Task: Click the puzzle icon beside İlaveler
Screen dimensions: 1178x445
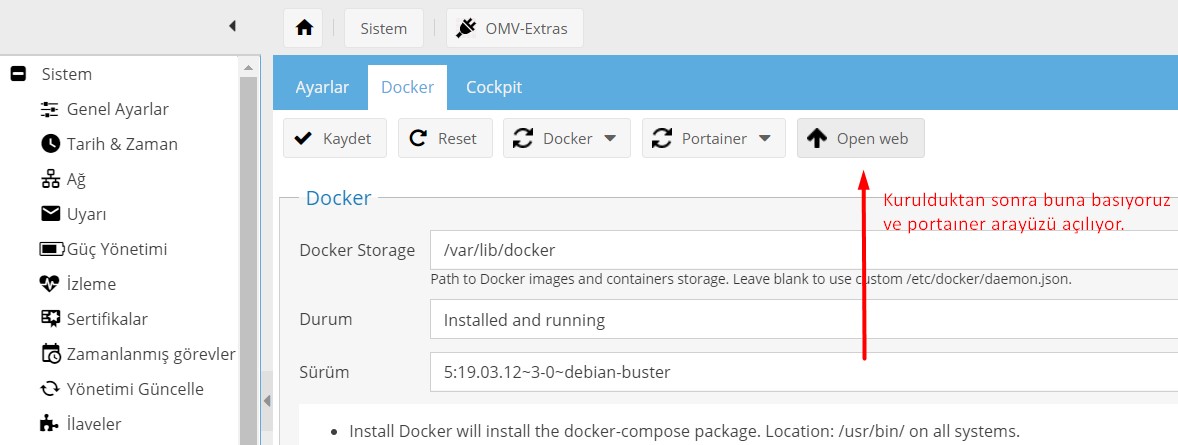Action: (x=50, y=424)
